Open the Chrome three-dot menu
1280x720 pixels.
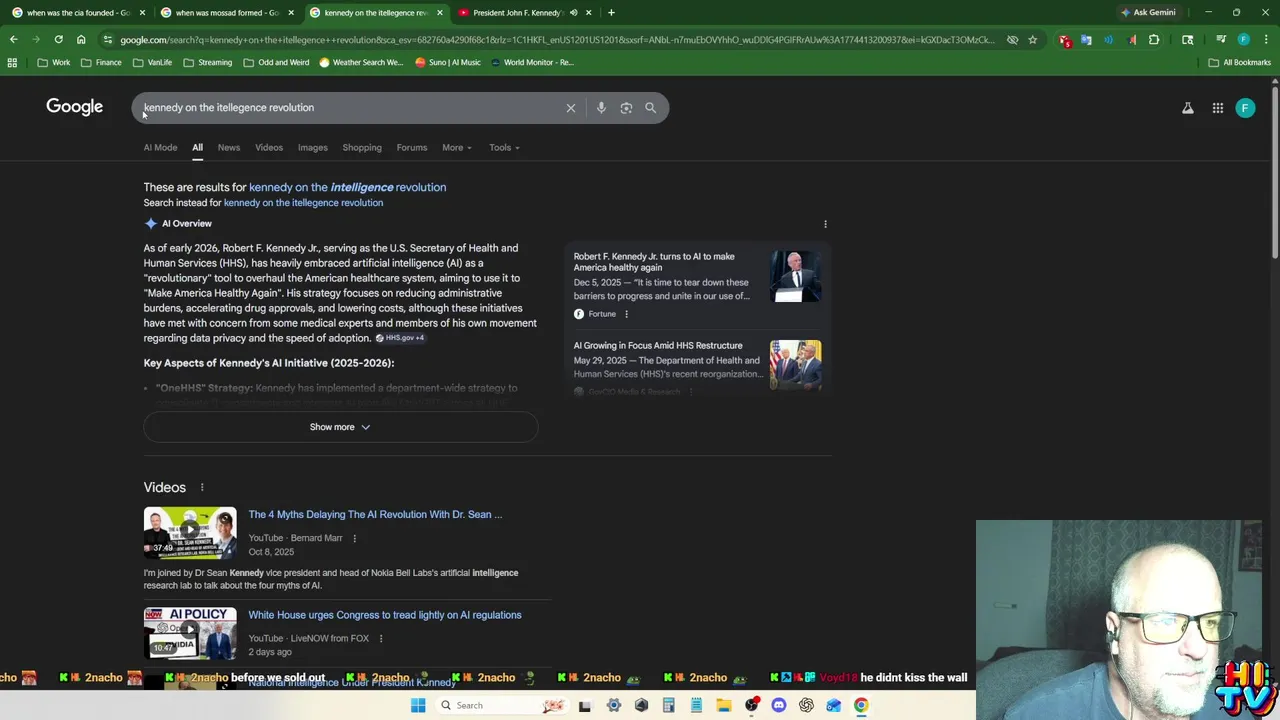(x=1265, y=40)
